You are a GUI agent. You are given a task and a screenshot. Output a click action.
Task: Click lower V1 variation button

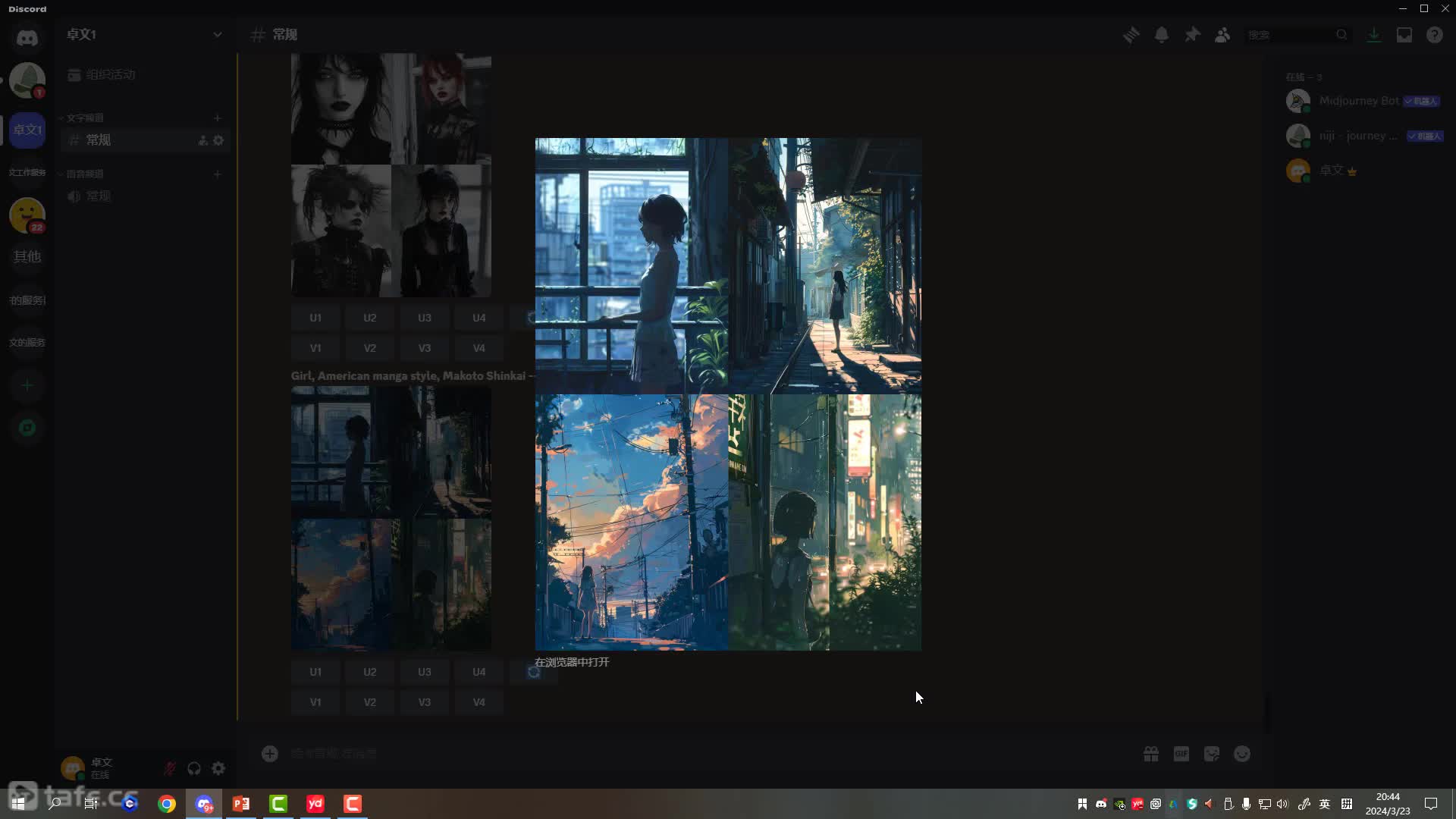tap(315, 702)
